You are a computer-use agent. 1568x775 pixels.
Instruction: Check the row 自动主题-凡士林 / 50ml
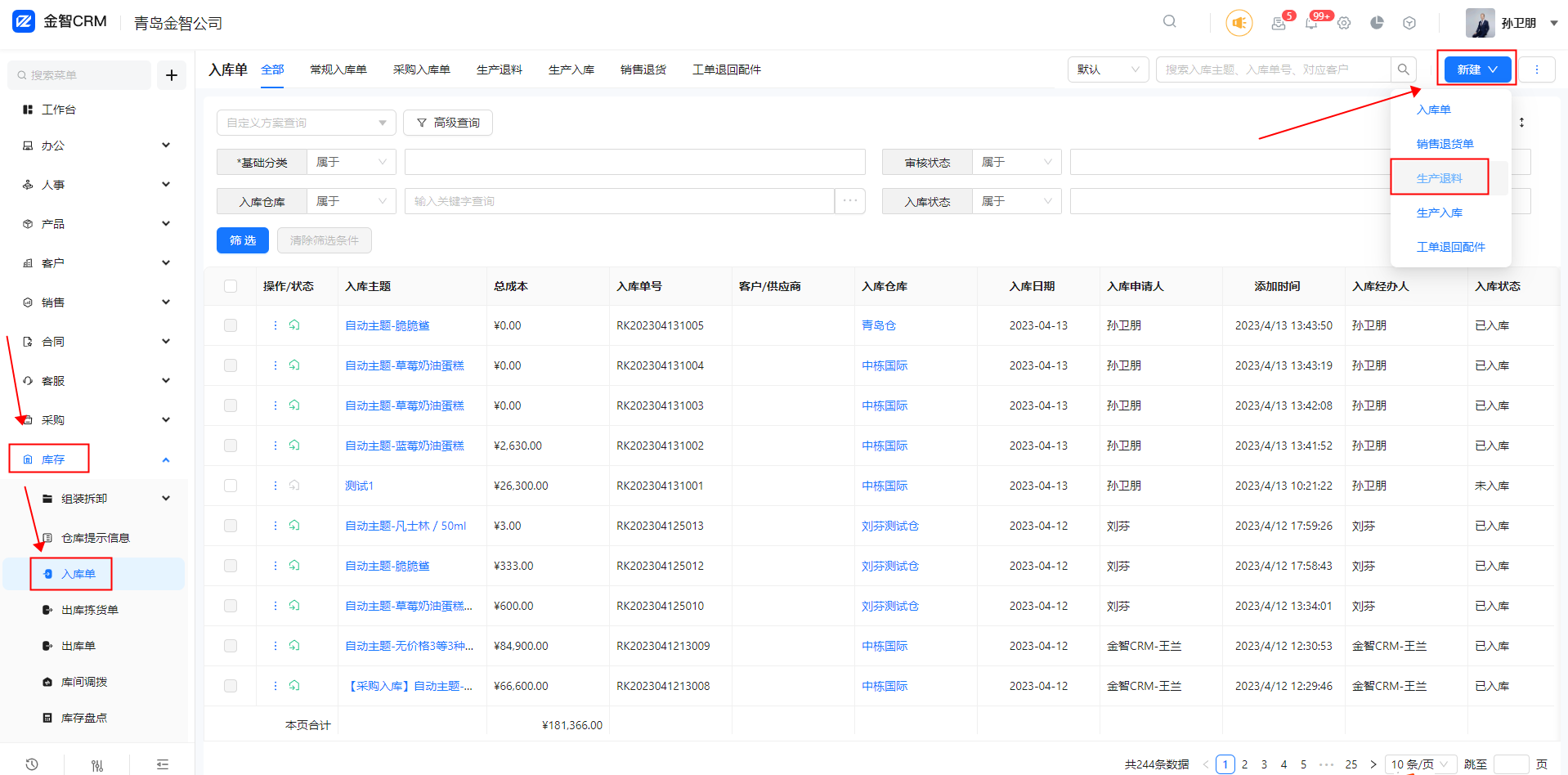231,526
